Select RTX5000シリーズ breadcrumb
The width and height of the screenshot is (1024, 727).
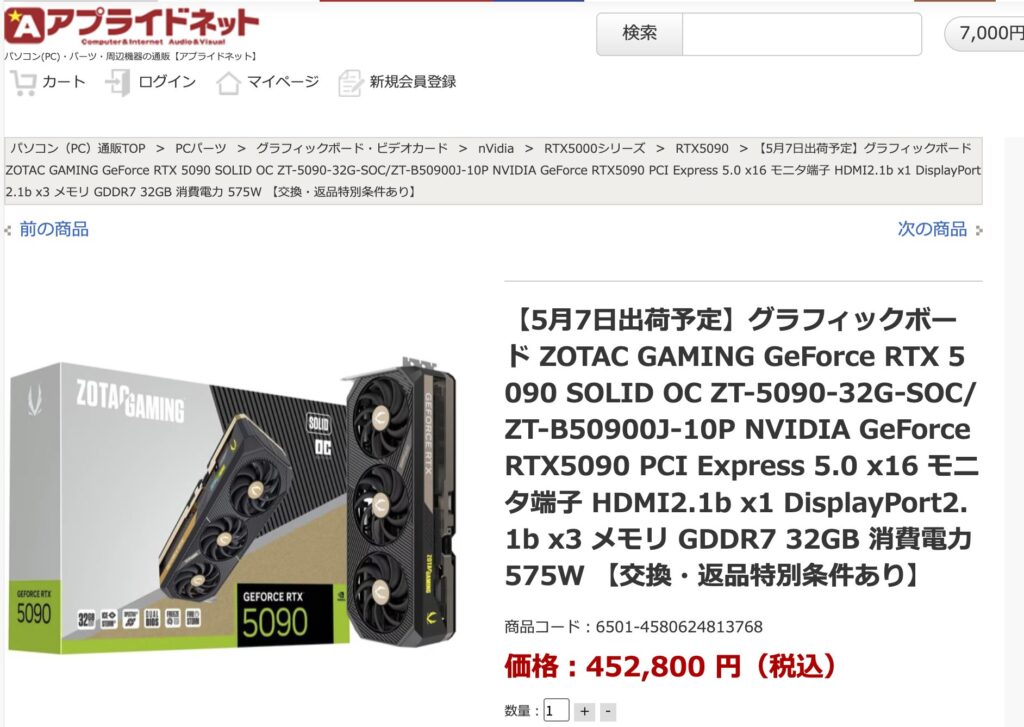(594, 148)
